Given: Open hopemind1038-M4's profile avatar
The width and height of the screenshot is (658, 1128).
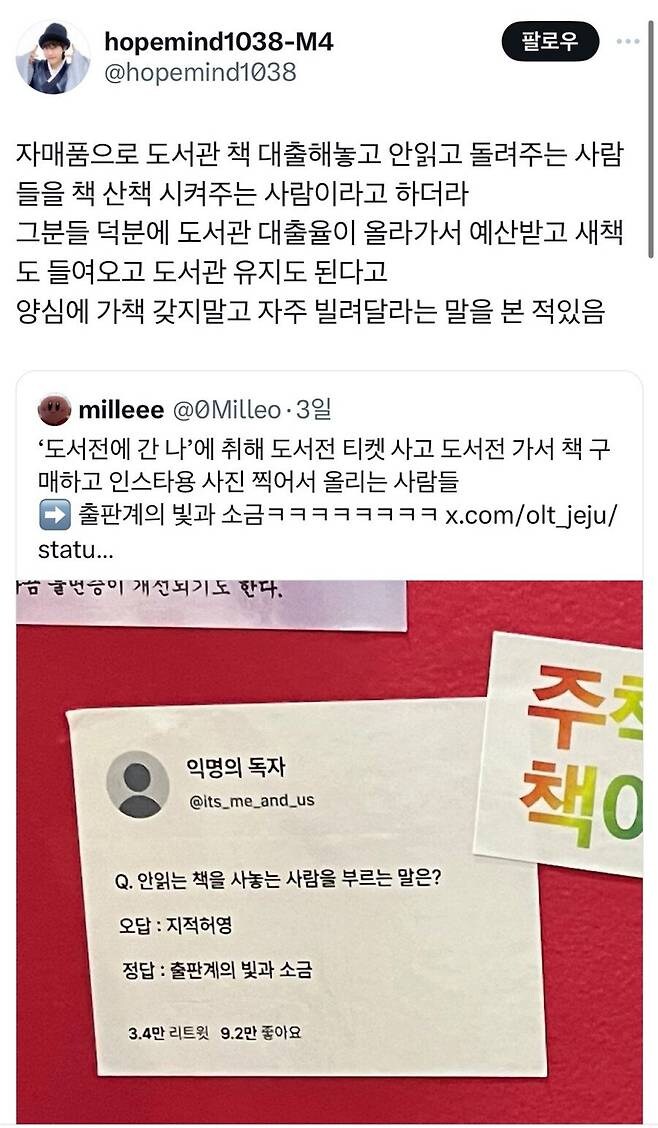Looking at the screenshot, I should (52, 58).
